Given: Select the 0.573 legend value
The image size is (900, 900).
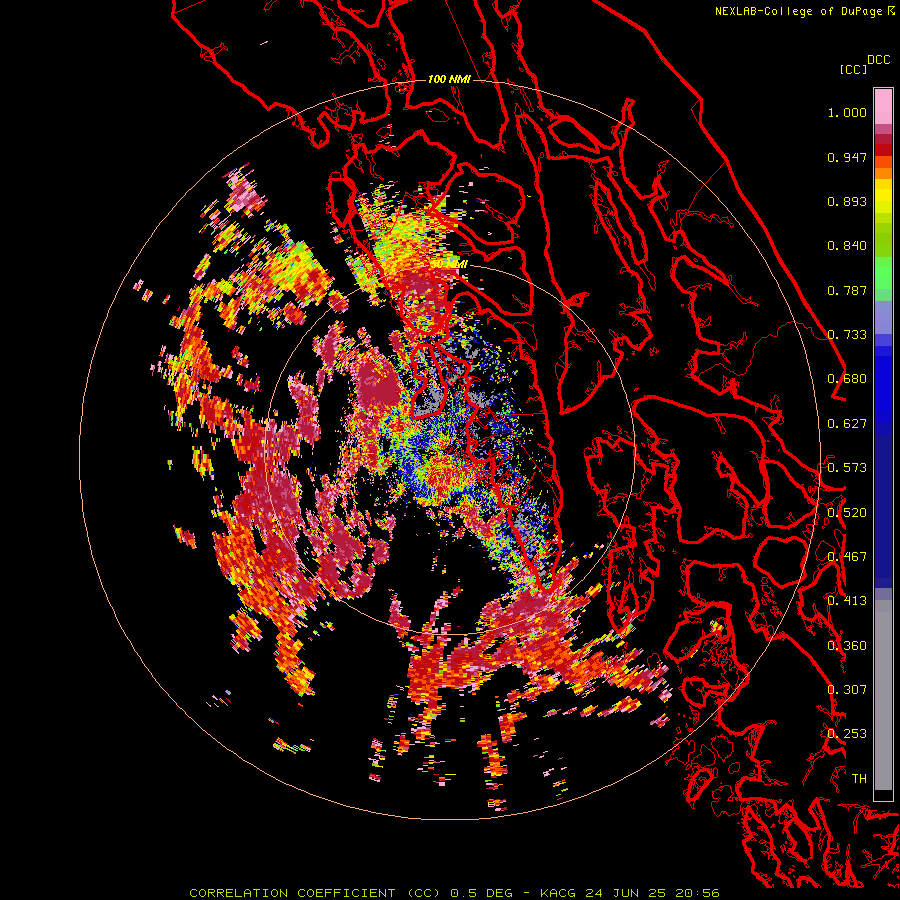Looking at the screenshot, I should pyautogui.click(x=847, y=468).
